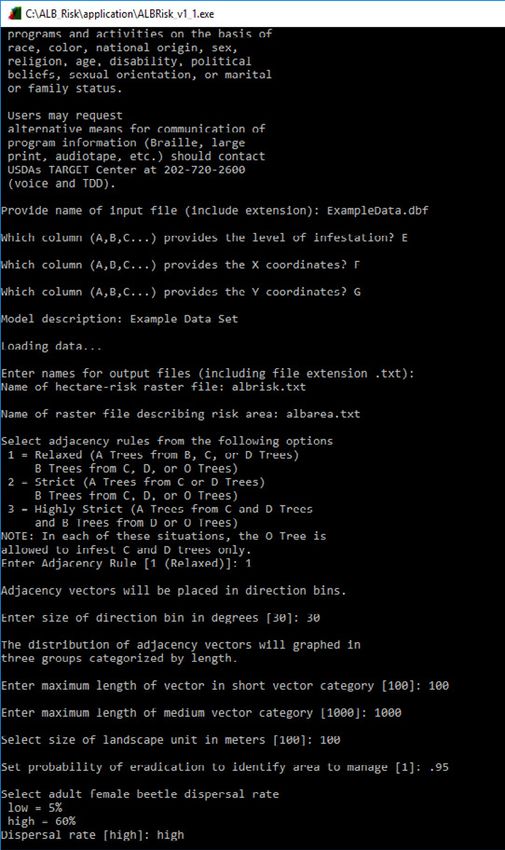Click the direction bin degrees value 30
This screenshot has width=505, height=850.
click(x=313, y=617)
